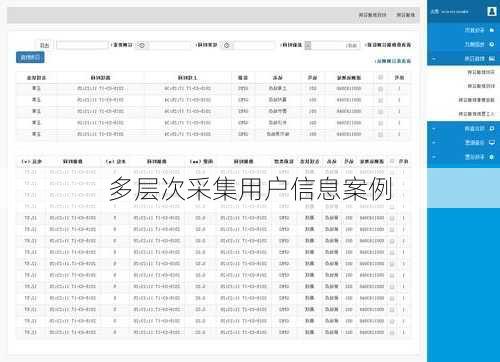Check the third row checkbox in upper table
Screen dimensions: 500x362
pos(380,112)
